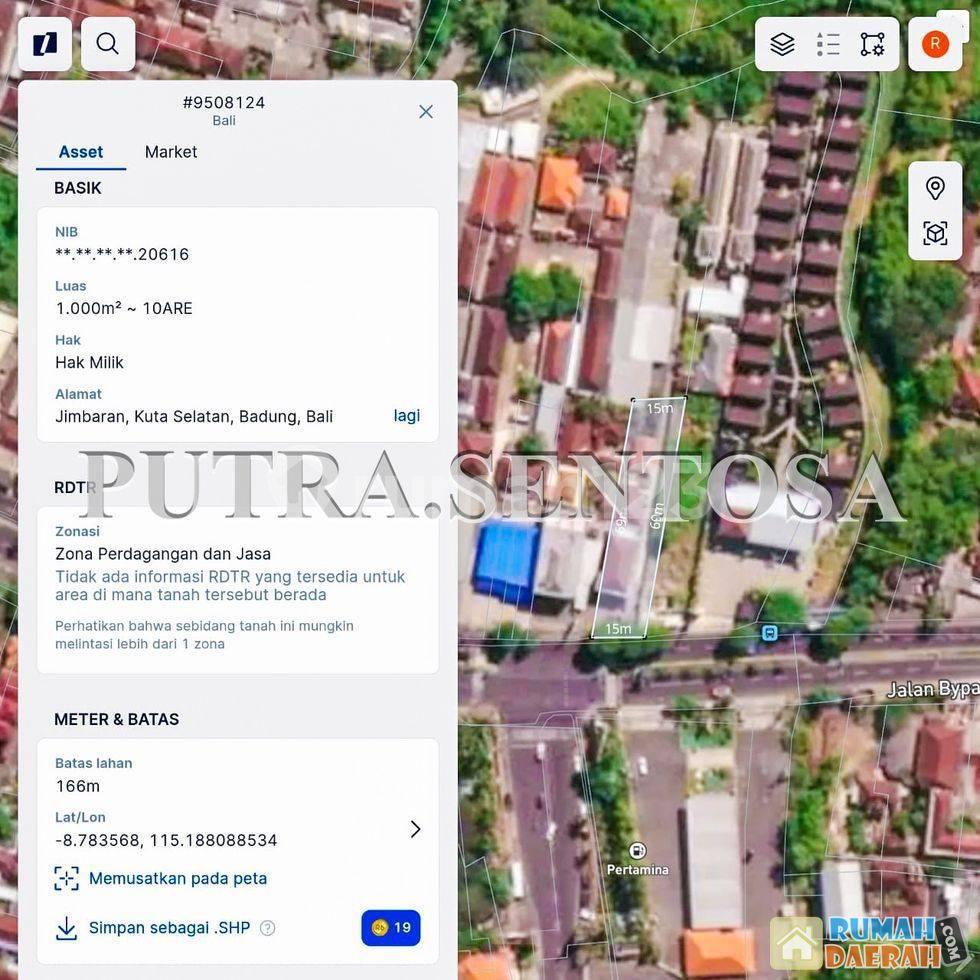
Task: Open the orange R user profile
Action: click(935, 44)
